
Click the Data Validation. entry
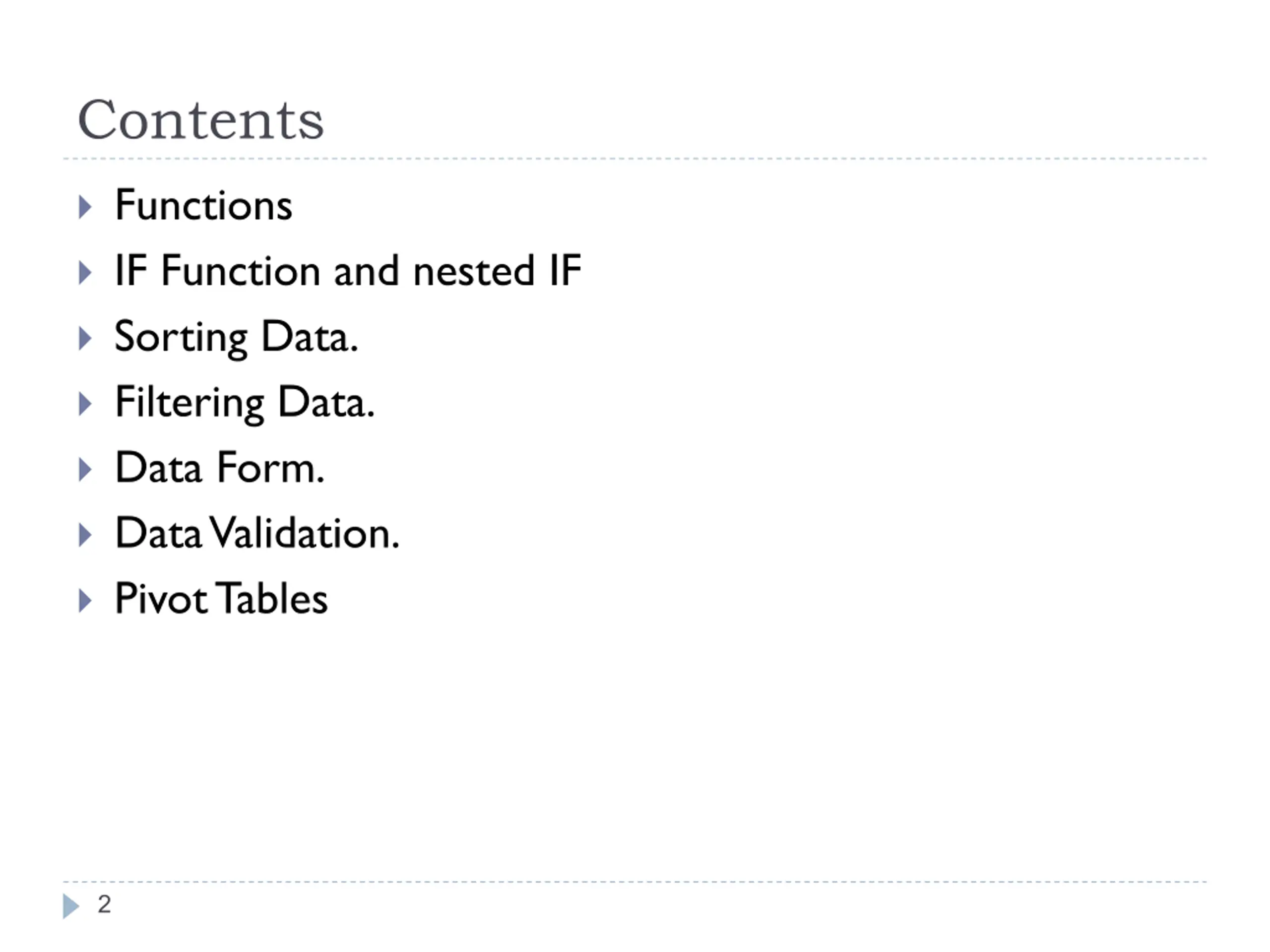click(257, 533)
